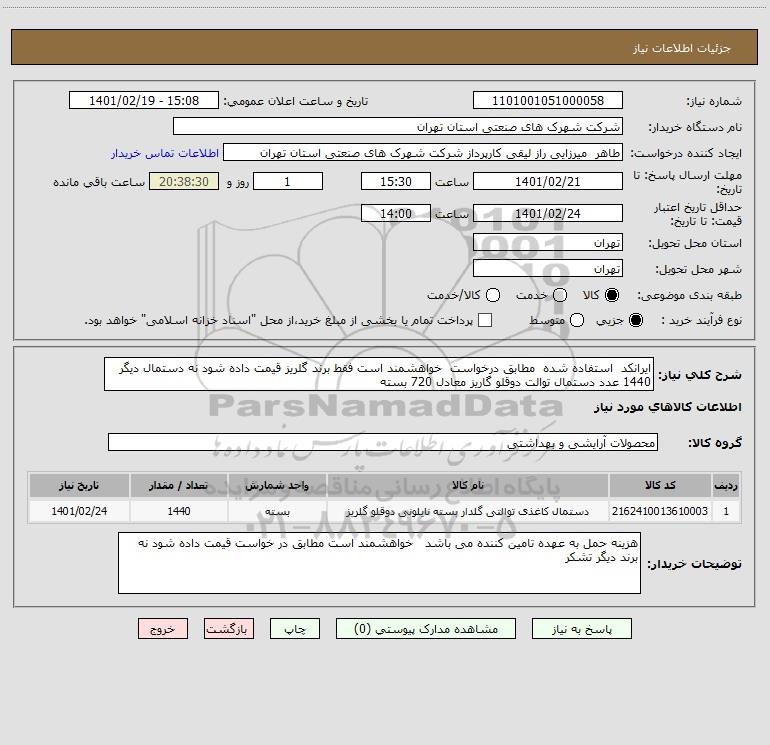This screenshot has height=745, width=770.
Task: Click the row number 1 cell
Action: [x=726, y=511]
